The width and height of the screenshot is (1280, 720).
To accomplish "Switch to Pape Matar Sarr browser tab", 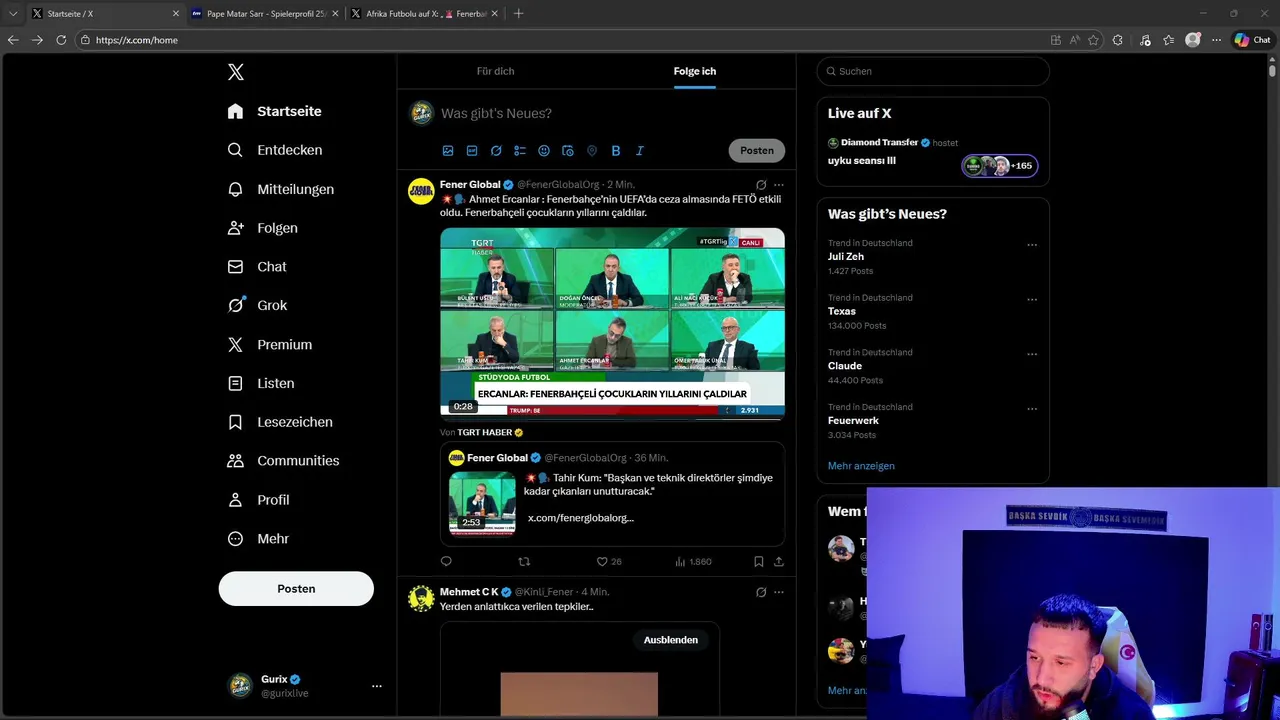I will [x=265, y=14].
